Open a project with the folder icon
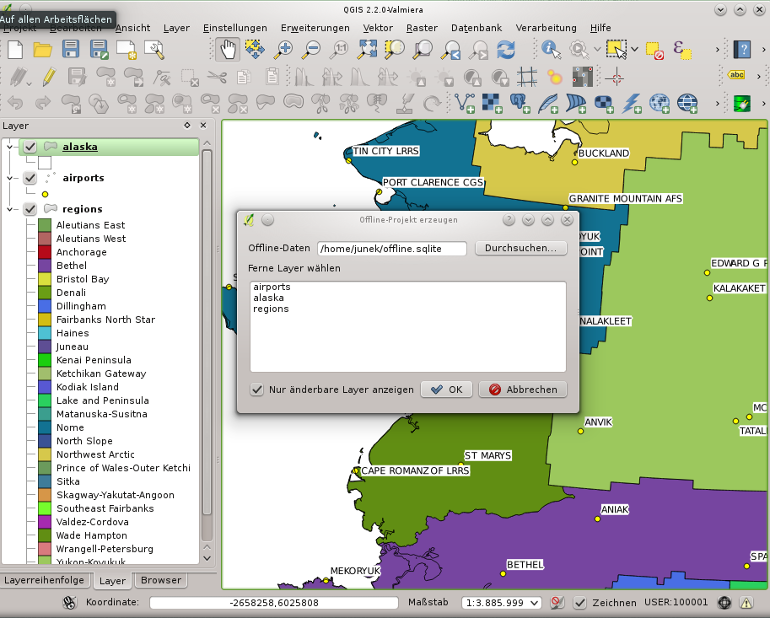 [x=43, y=50]
